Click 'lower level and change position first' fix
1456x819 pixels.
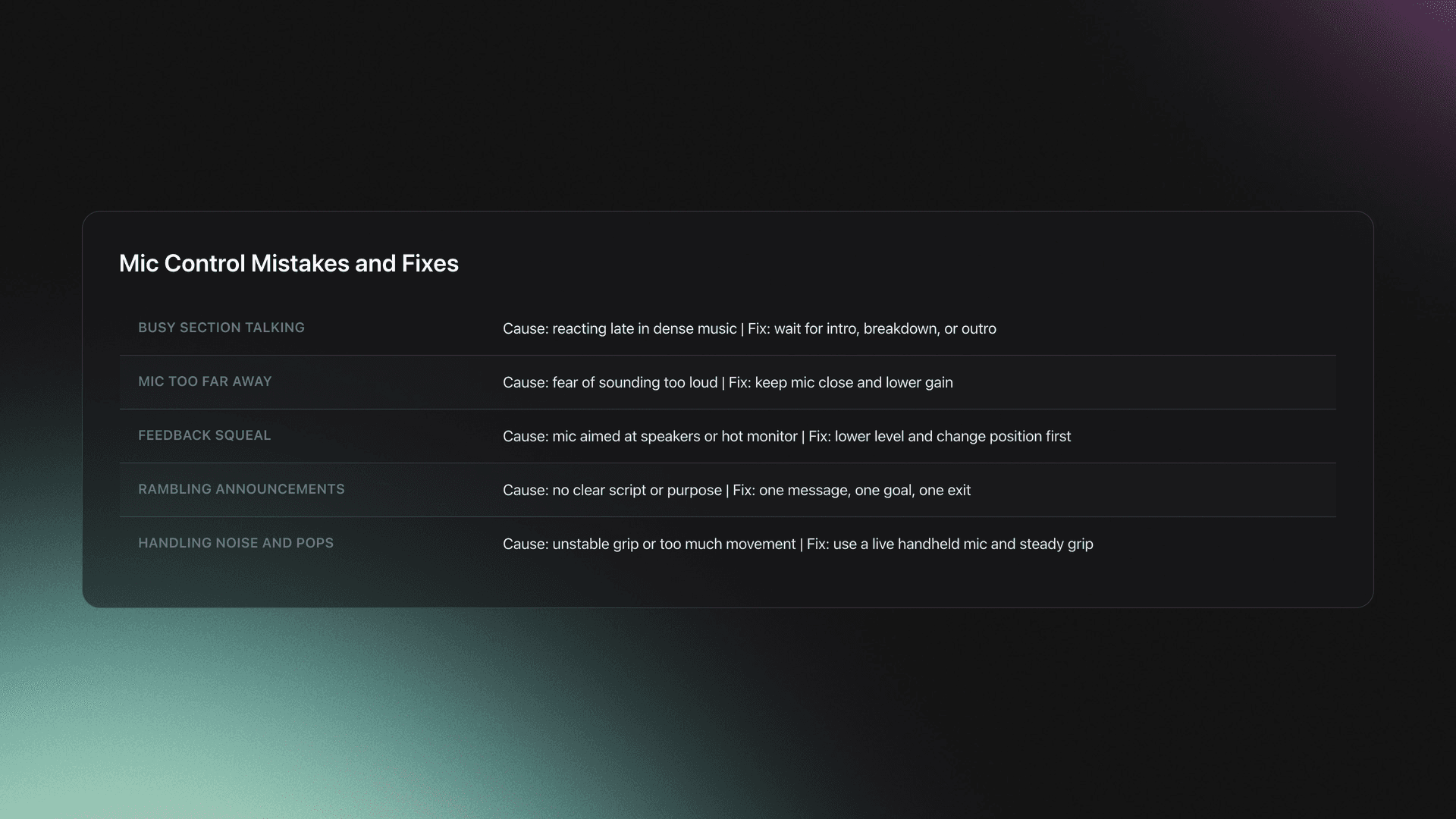(952, 436)
